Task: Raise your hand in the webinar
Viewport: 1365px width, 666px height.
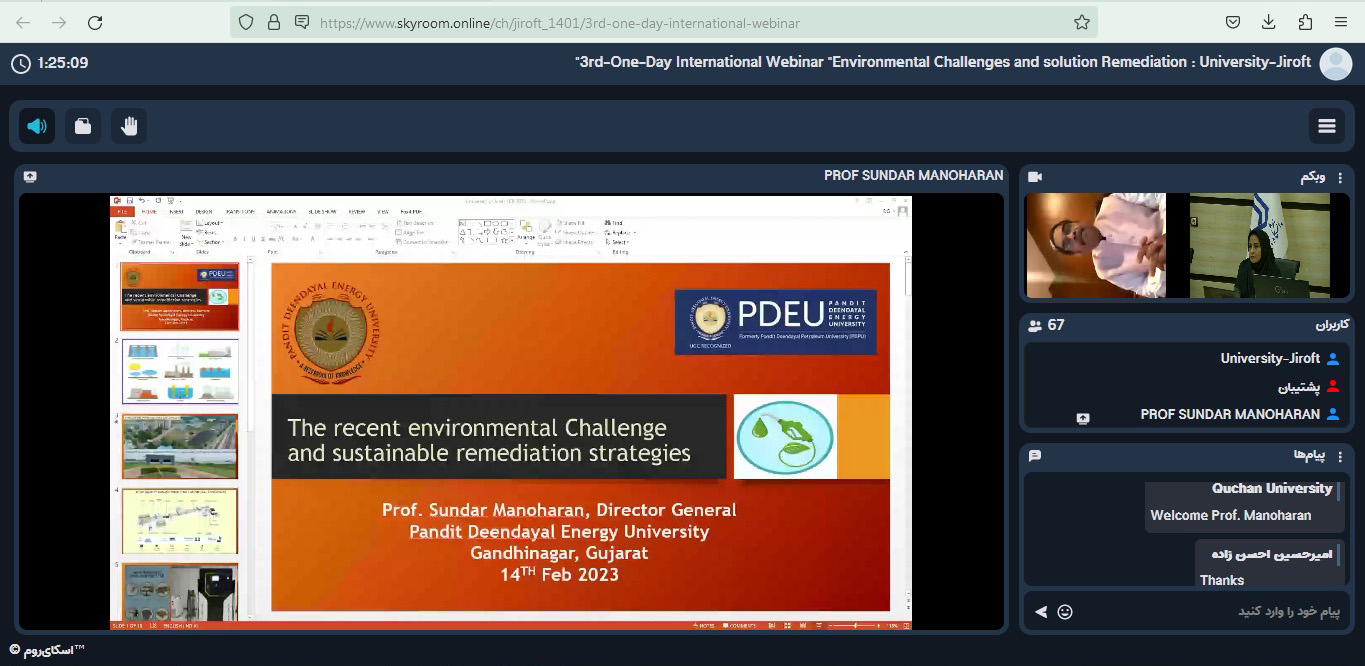Action: click(128, 126)
